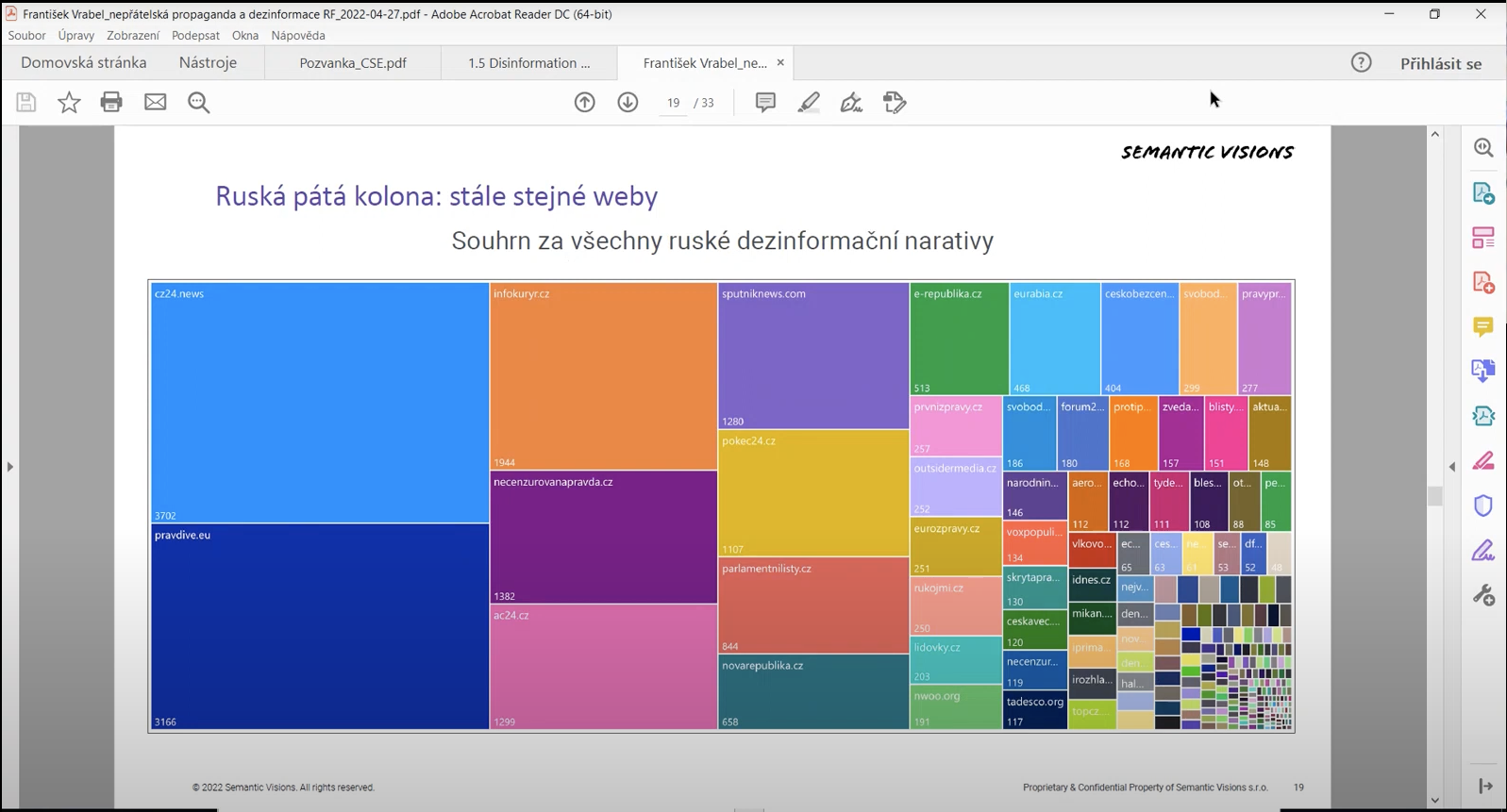Click the scrollbar up arrow
Screen dimensions: 1507x812
tap(1435, 134)
